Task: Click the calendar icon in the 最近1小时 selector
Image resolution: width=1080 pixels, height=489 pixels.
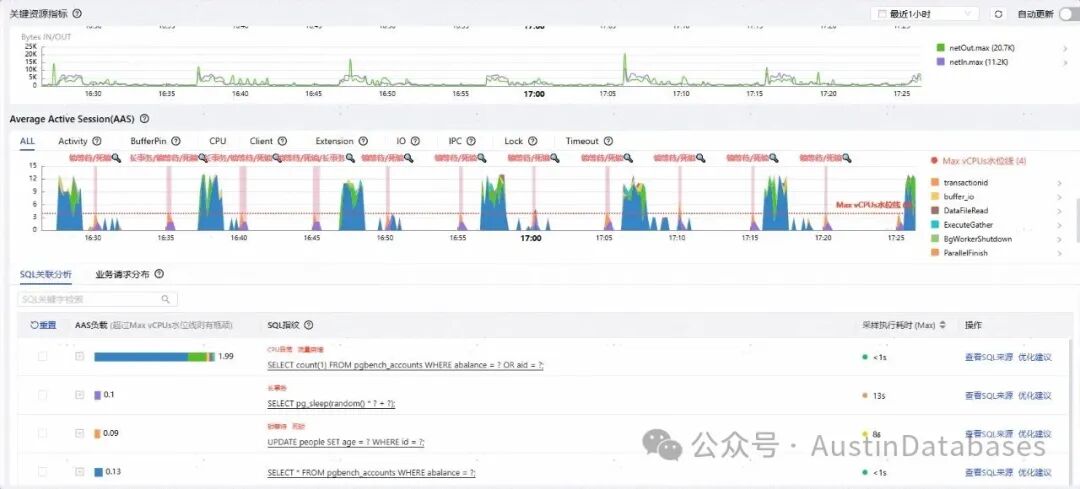Action: coord(882,14)
